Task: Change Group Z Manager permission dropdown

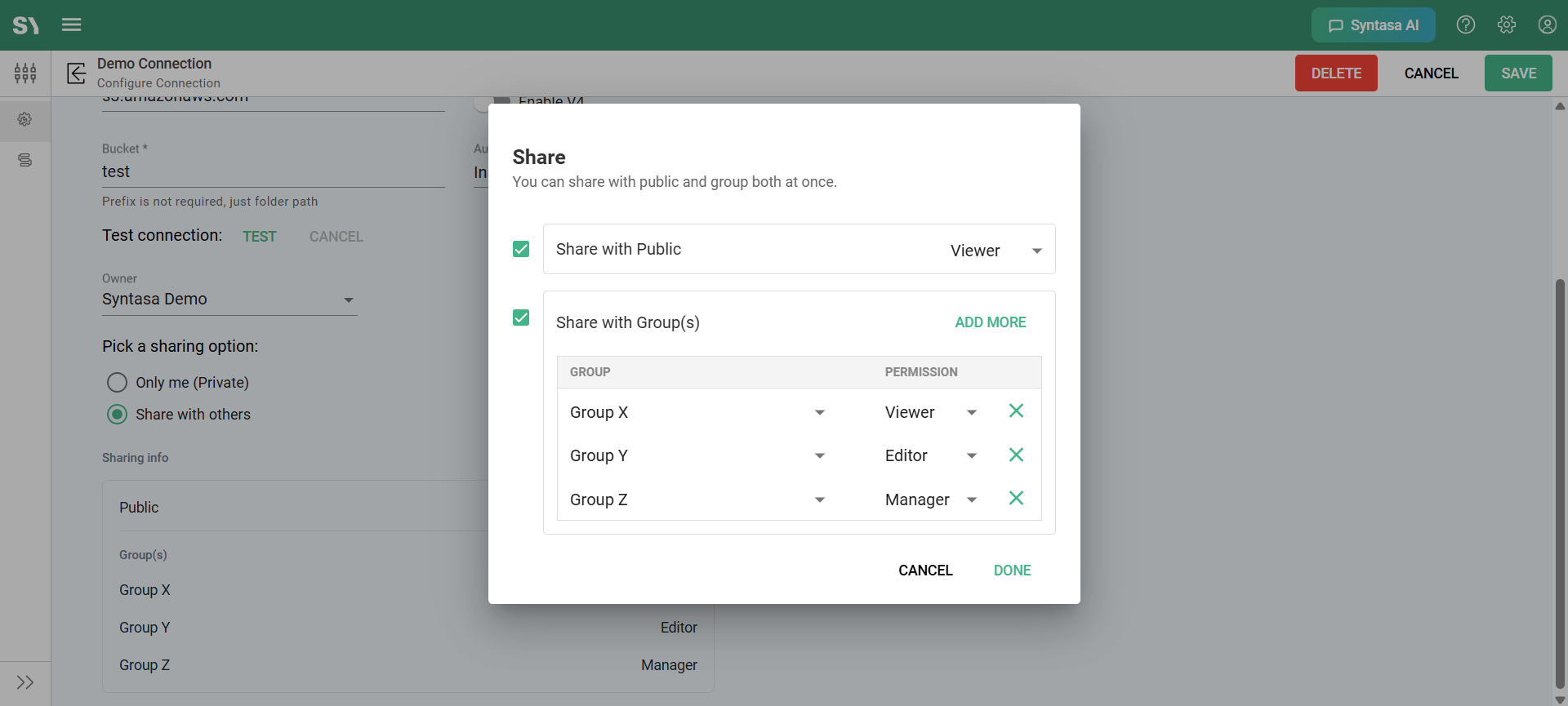Action: (x=931, y=500)
